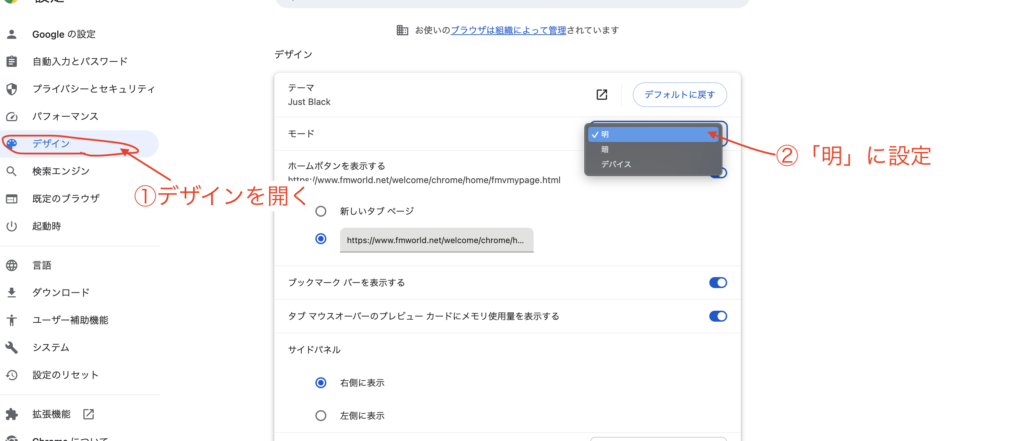Viewport: 1024px width, 441px height.
Task: Select the custom home URL radio button
Action: (x=321, y=239)
